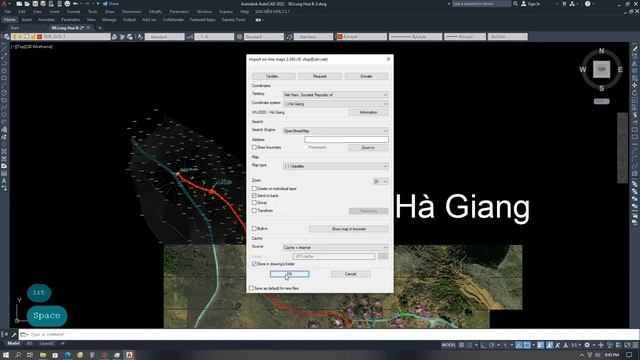Click into the Address input field
Screen dimensions: 640x360
346,140
